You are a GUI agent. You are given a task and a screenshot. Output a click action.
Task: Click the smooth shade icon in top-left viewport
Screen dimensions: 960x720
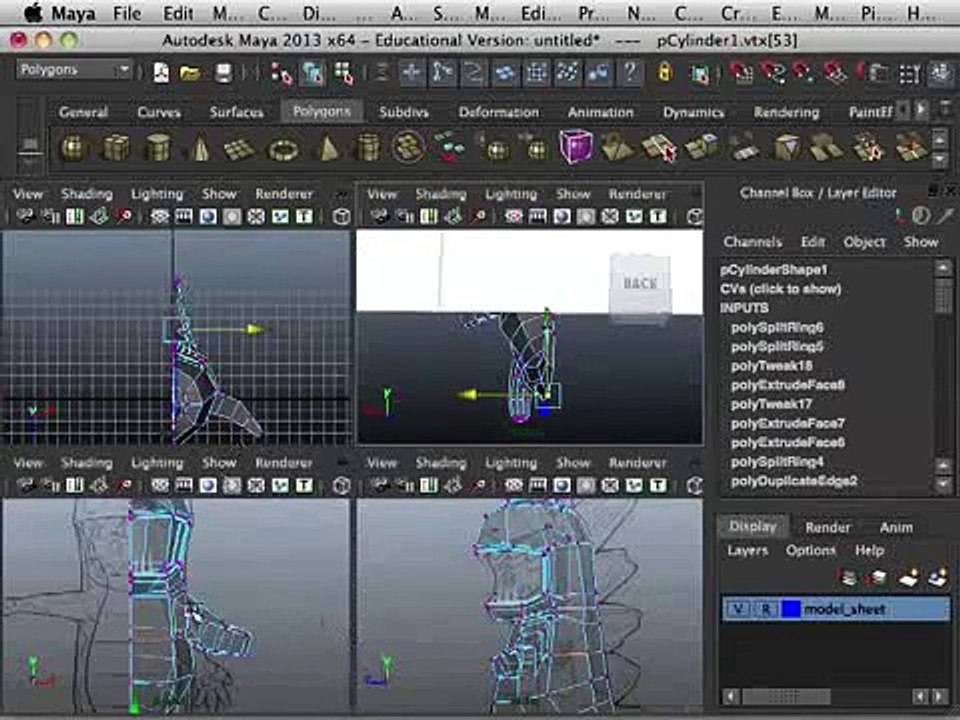pyautogui.click(x=208, y=216)
